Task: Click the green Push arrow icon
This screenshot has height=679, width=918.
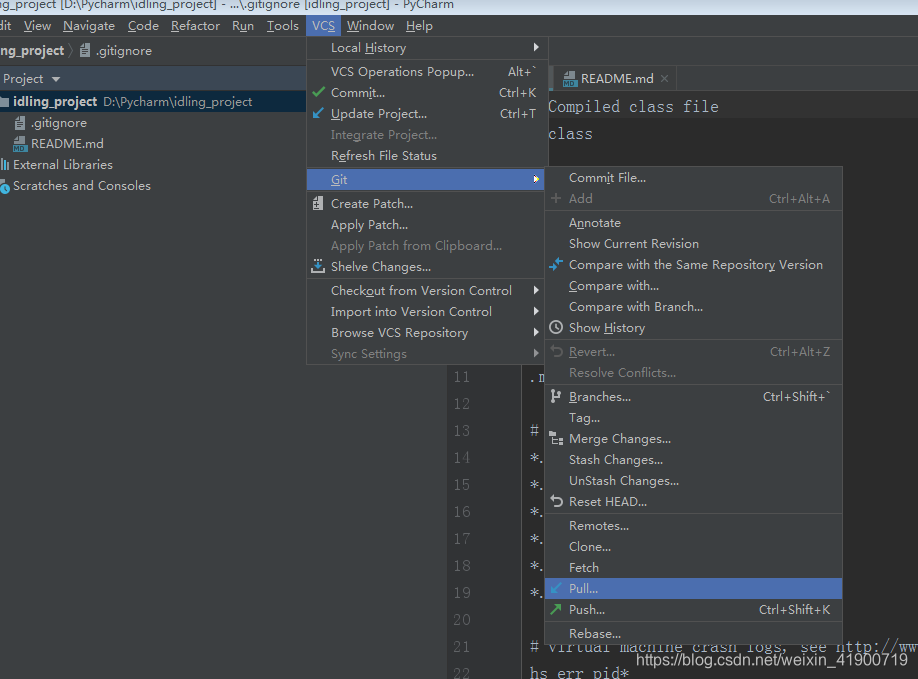Action: click(x=556, y=609)
